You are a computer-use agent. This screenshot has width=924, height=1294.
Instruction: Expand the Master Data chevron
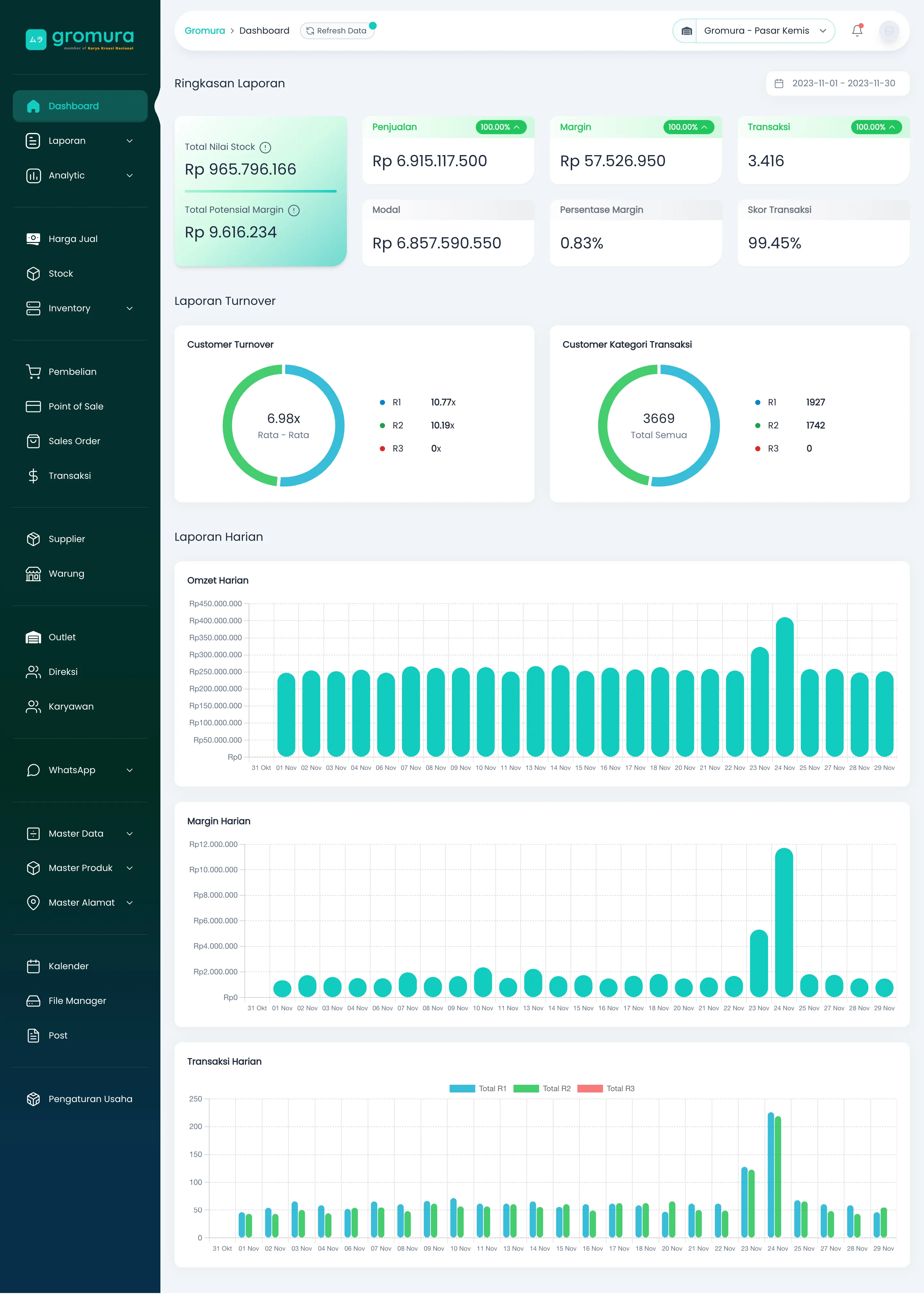130,834
